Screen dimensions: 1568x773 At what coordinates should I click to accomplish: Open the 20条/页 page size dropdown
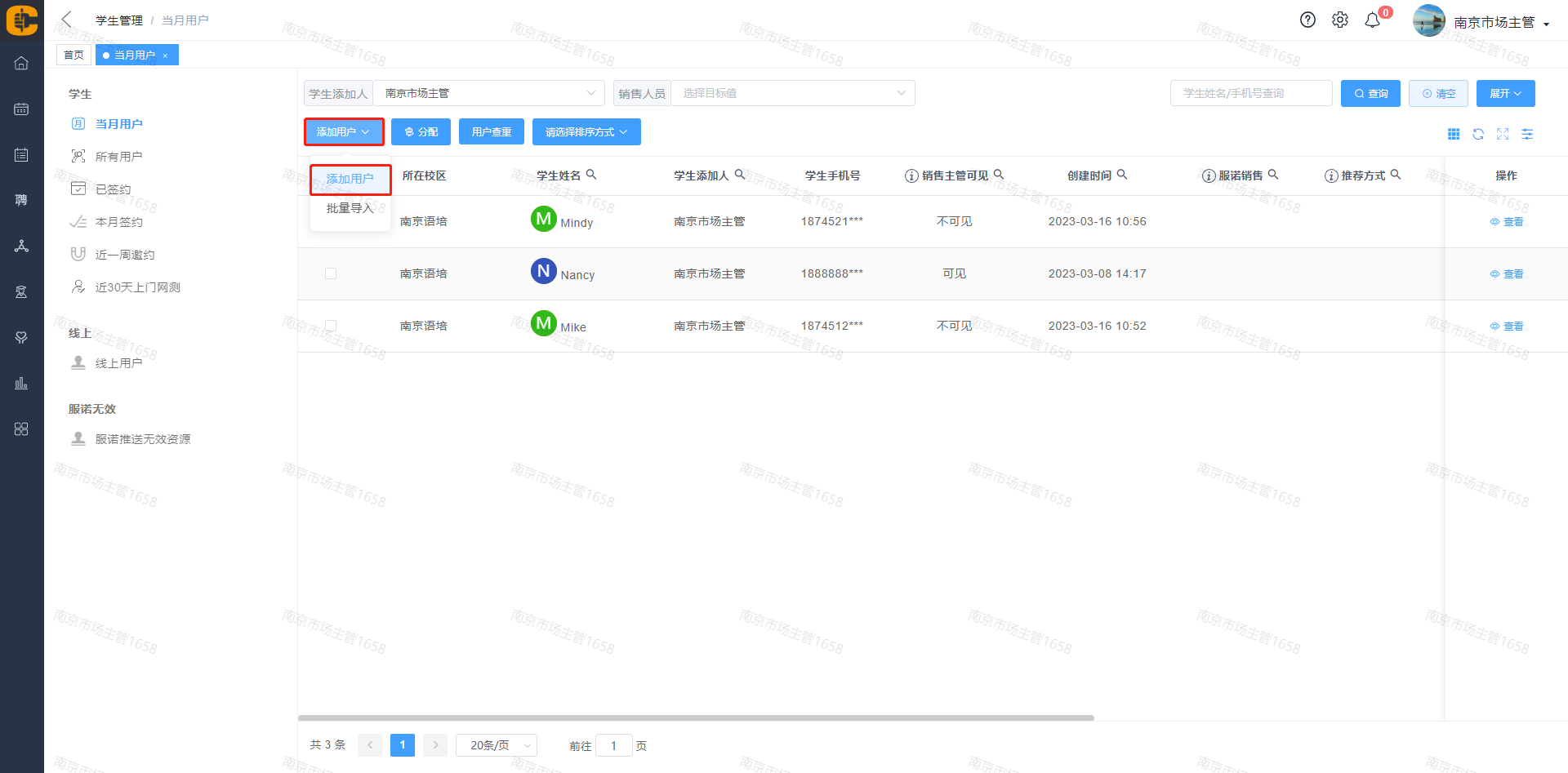point(496,745)
